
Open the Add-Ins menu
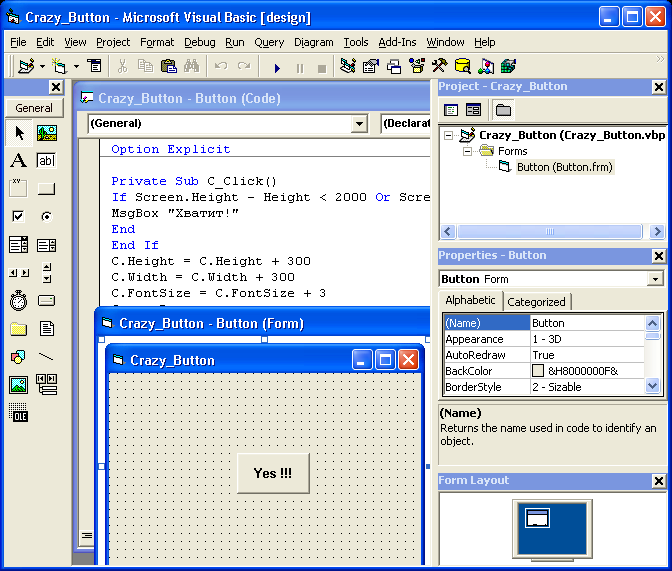(x=397, y=42)
